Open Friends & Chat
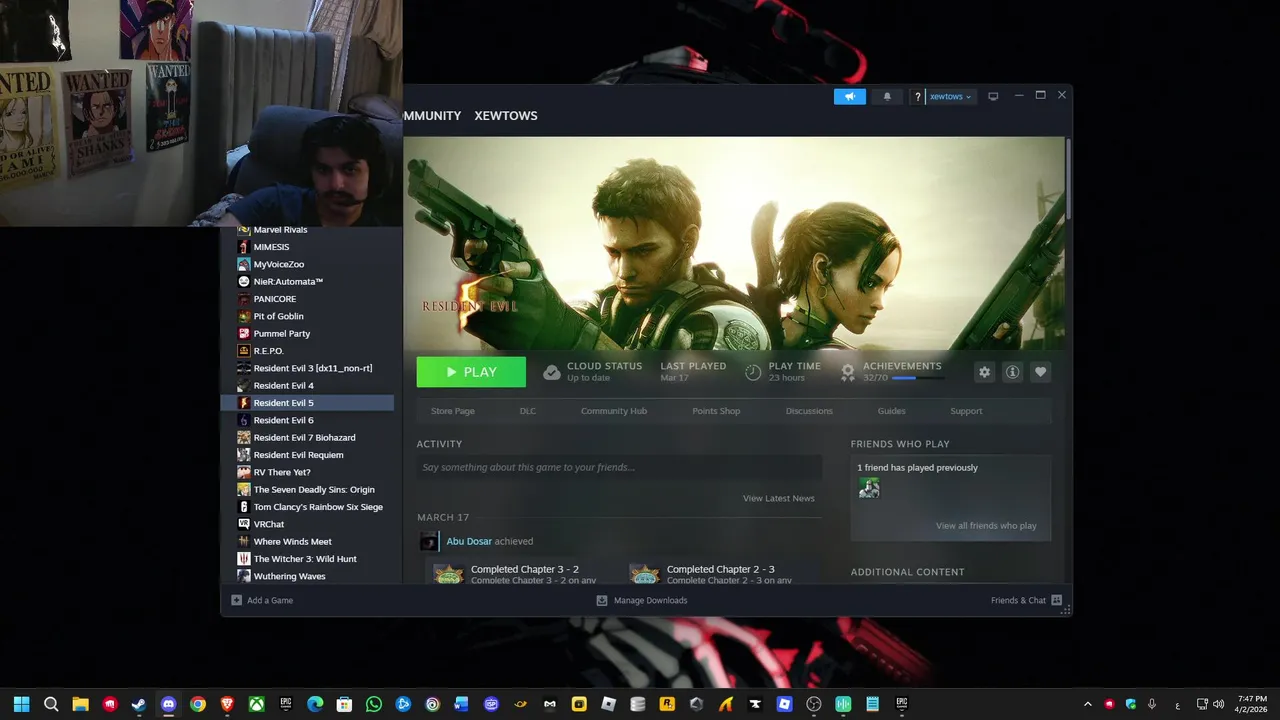The height and width of the screenshot is (720, 1280). click(x=1026, y=600)
